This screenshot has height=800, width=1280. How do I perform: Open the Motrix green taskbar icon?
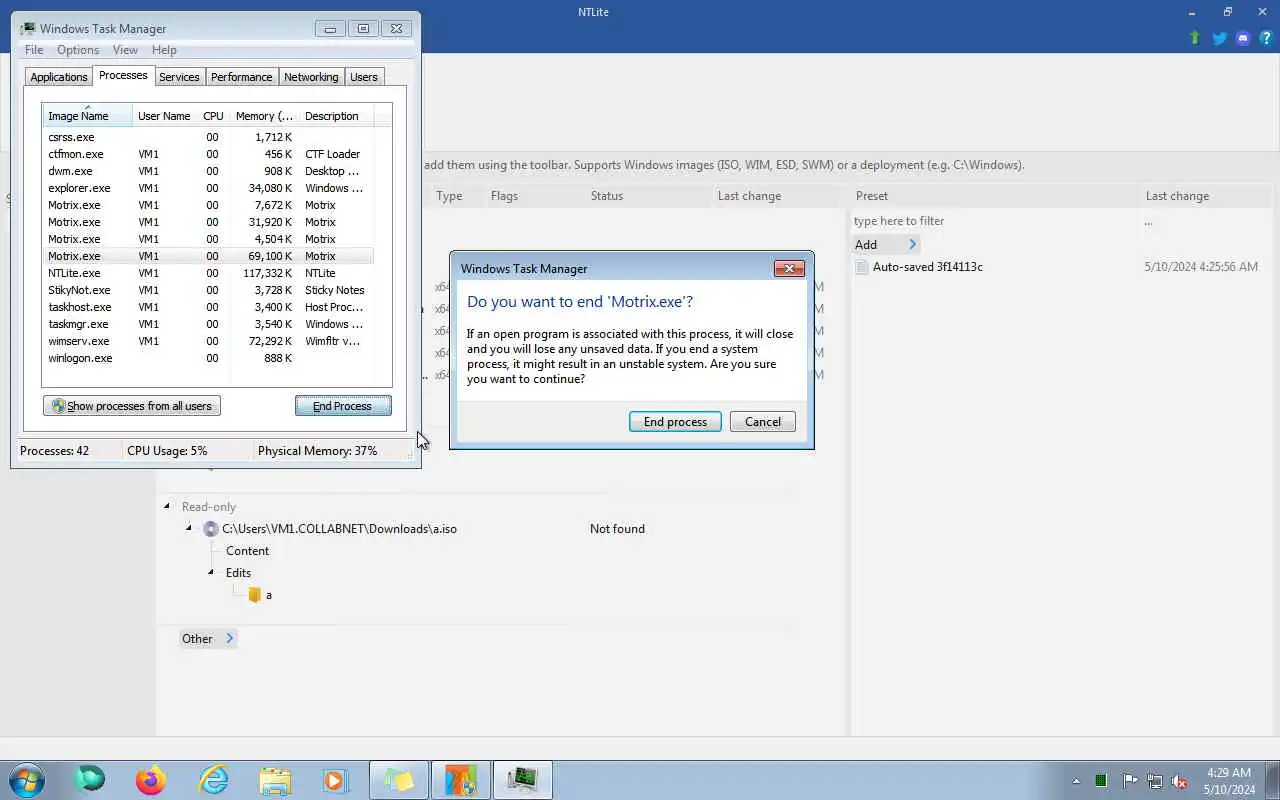tap(89, 780)
